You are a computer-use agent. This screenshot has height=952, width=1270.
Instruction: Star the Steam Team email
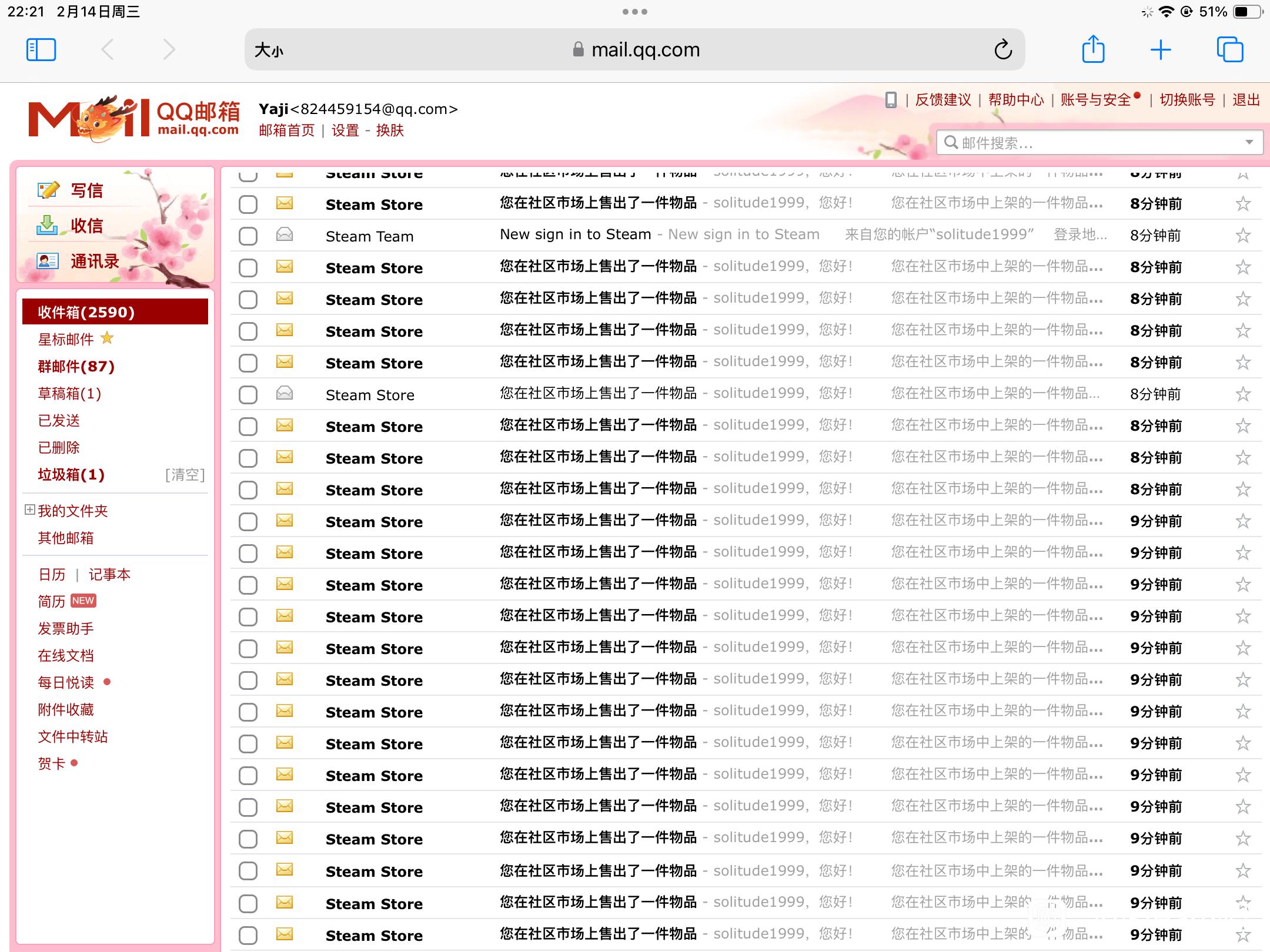click(x=1242, y=236)
